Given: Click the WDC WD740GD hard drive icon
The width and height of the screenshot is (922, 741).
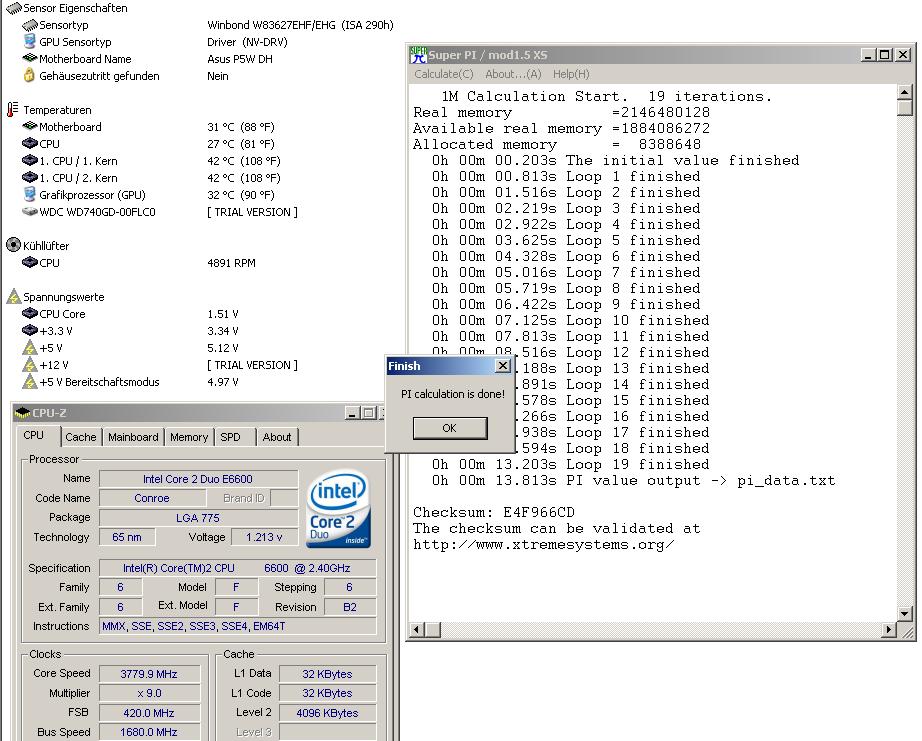Looking at the screenshot, I should (x=30, y=211).
